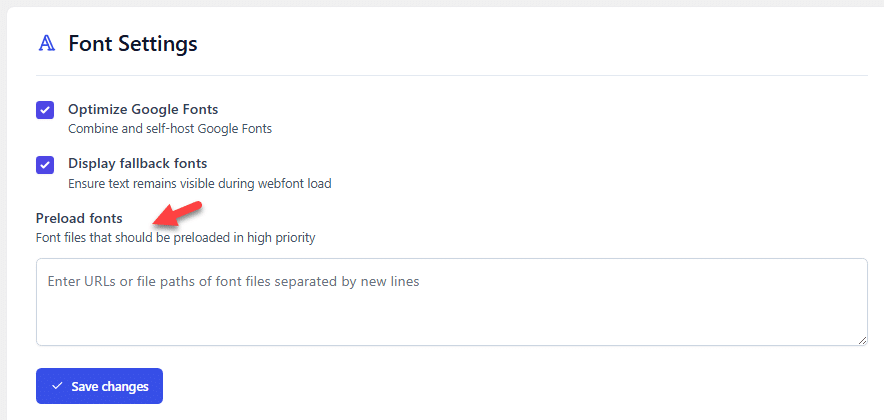Image resolution: width=884 pixels, height=420 pixels.
Task: Click 'Ensure text remains visible' description text
Action: (200, 184)
